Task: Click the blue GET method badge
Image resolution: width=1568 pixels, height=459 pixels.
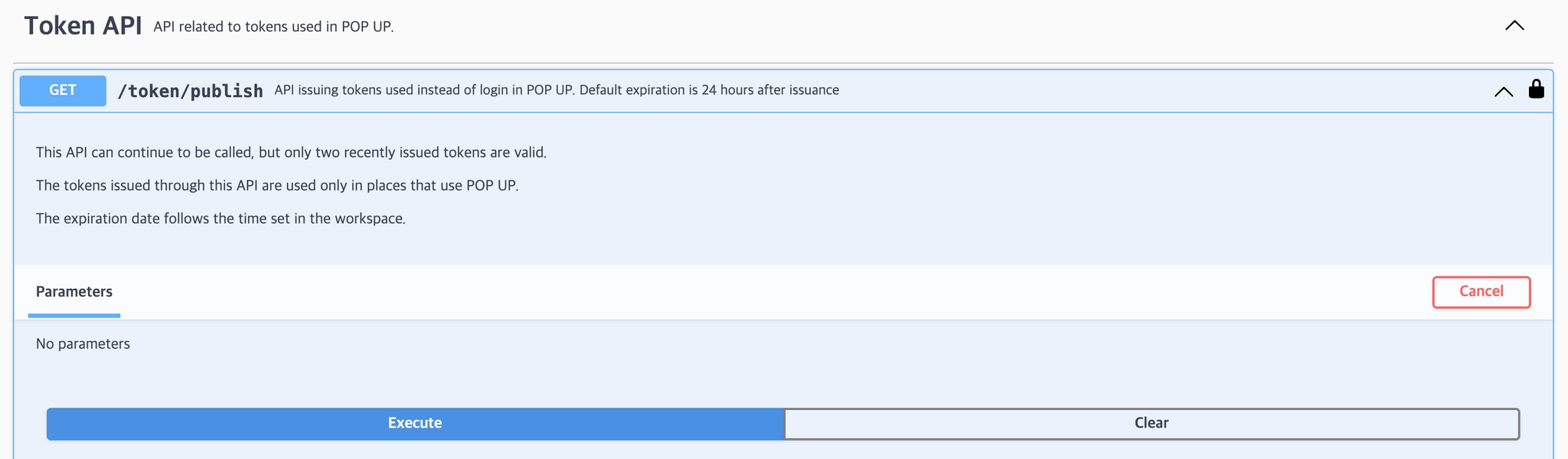Action: point(63,90)
